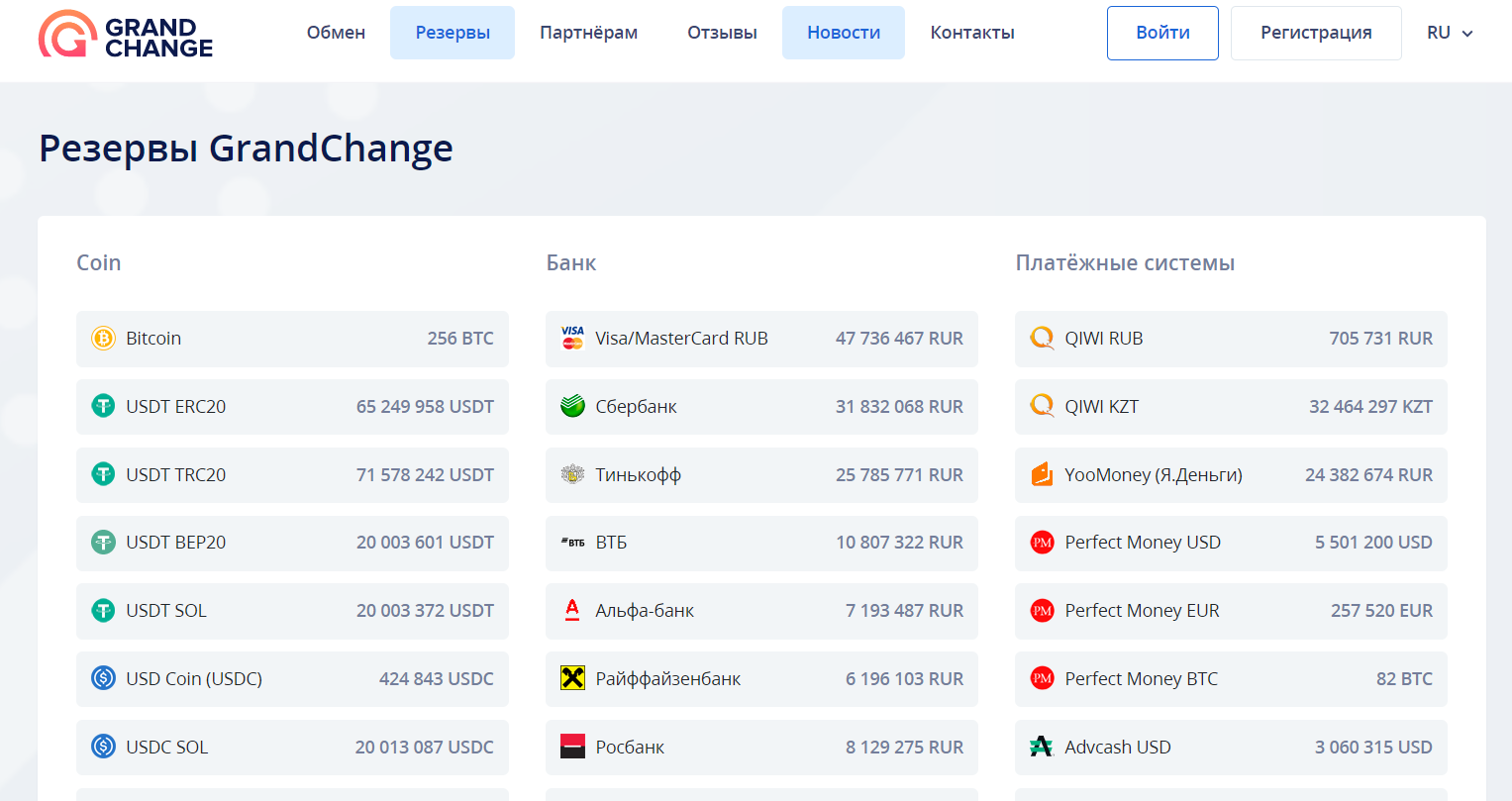
Task: Select the Росбанк label
Action: pos(630,748)
